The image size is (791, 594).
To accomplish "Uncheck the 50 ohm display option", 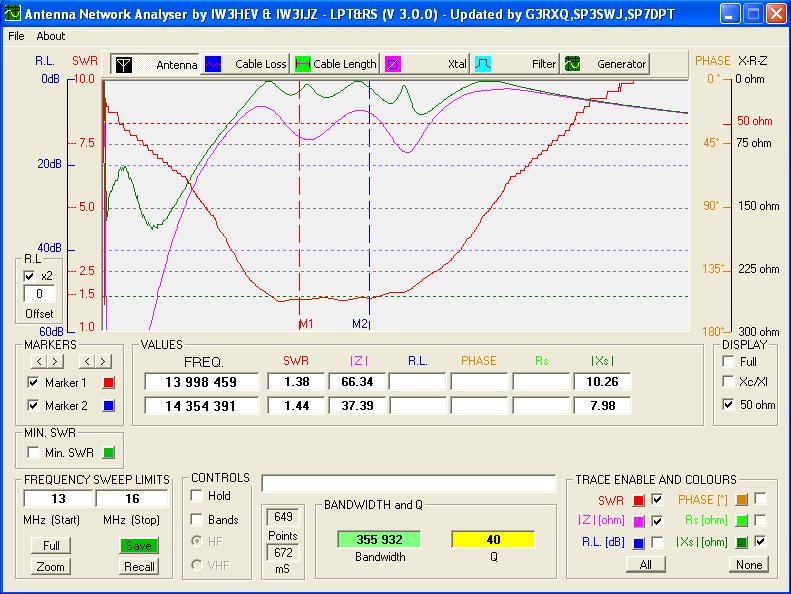I will [729, 405].
